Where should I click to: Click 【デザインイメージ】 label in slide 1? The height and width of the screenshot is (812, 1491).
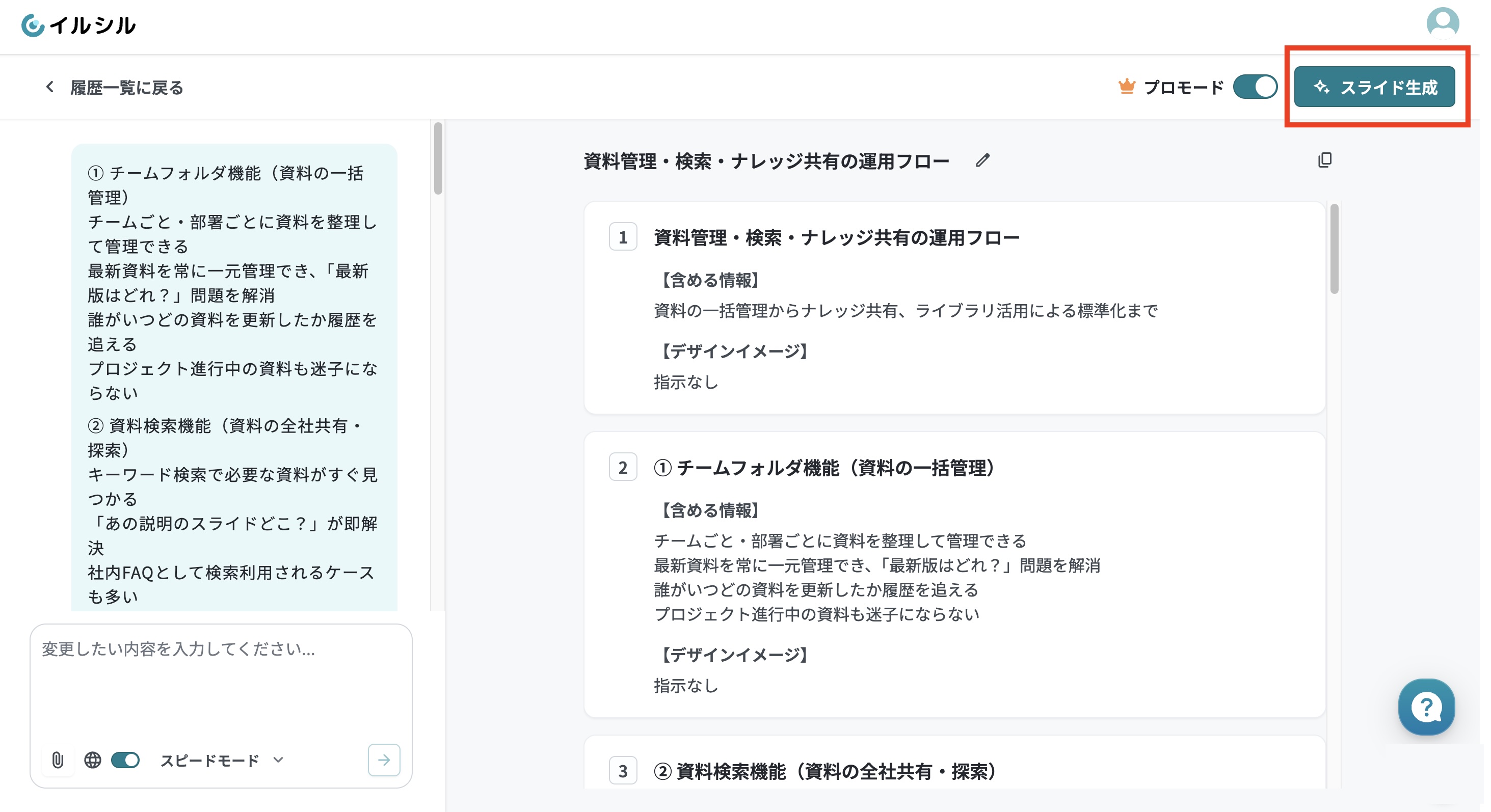(735, 350)
